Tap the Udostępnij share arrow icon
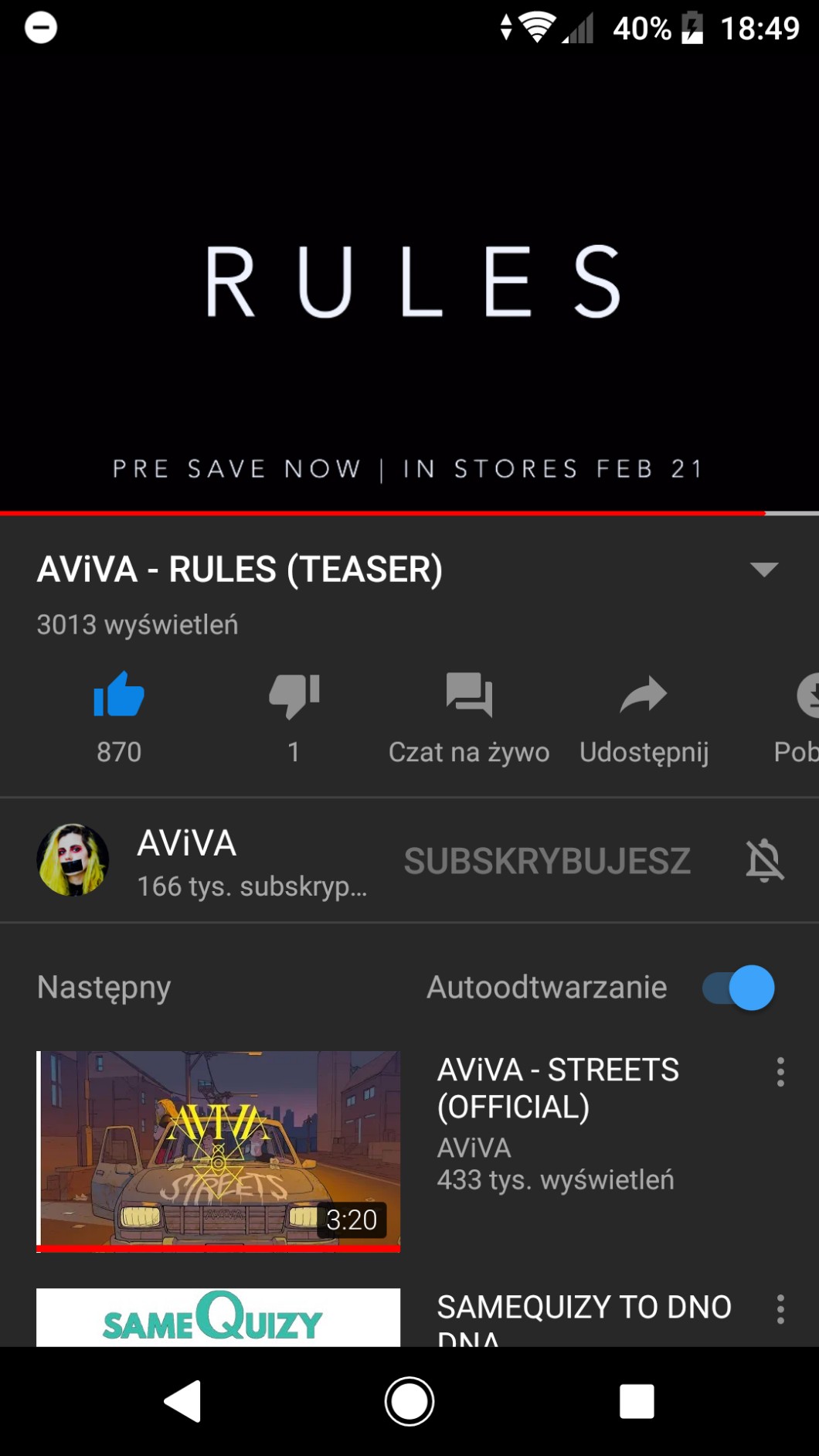 644,694
